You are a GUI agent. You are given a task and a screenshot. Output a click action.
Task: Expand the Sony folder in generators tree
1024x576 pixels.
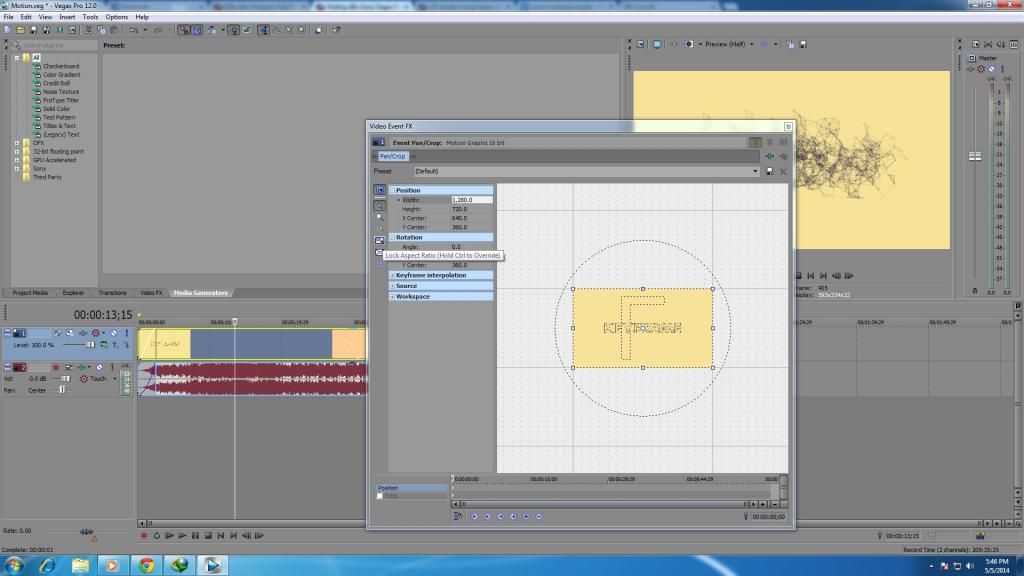point(17,168)
